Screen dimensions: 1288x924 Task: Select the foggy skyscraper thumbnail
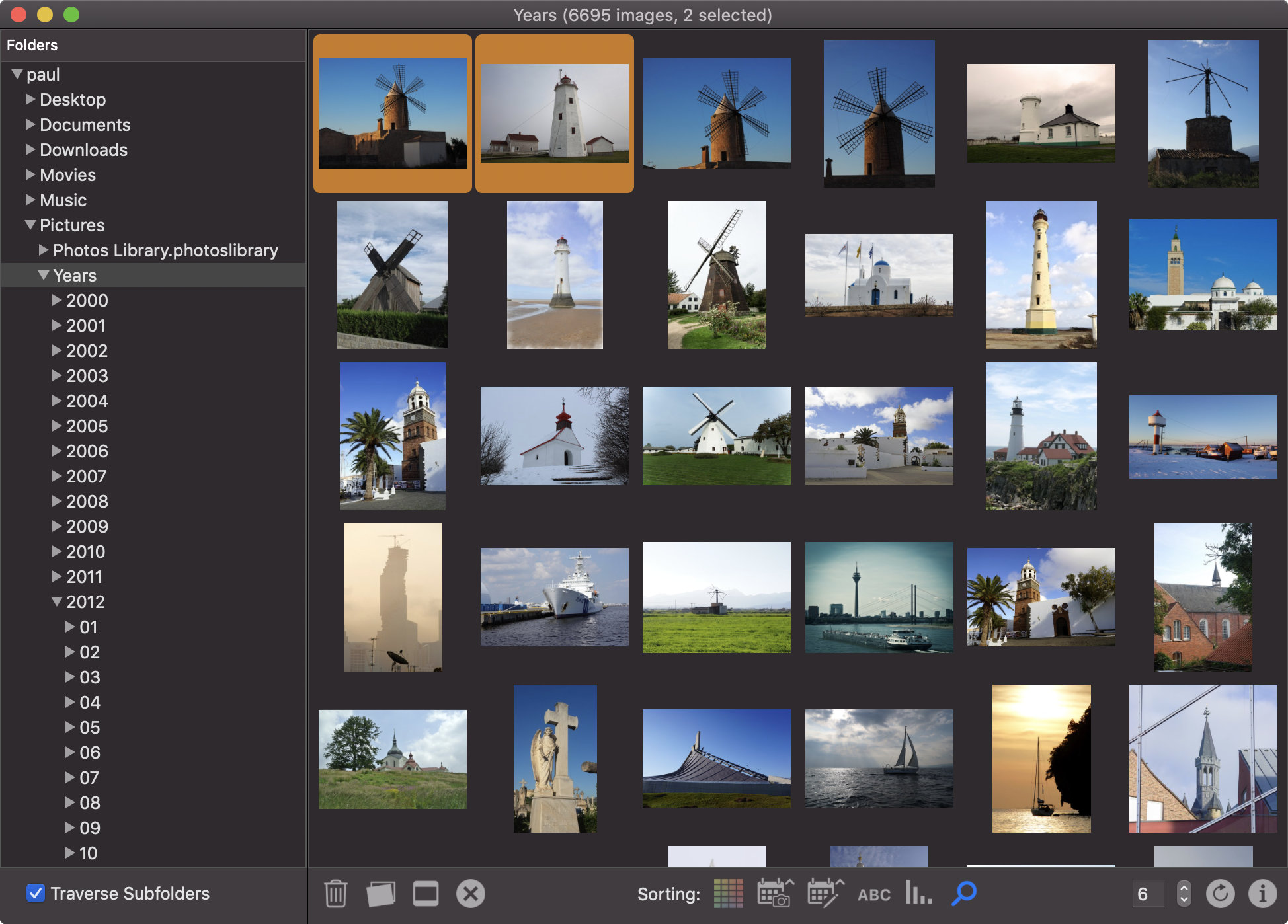point(393,597)
